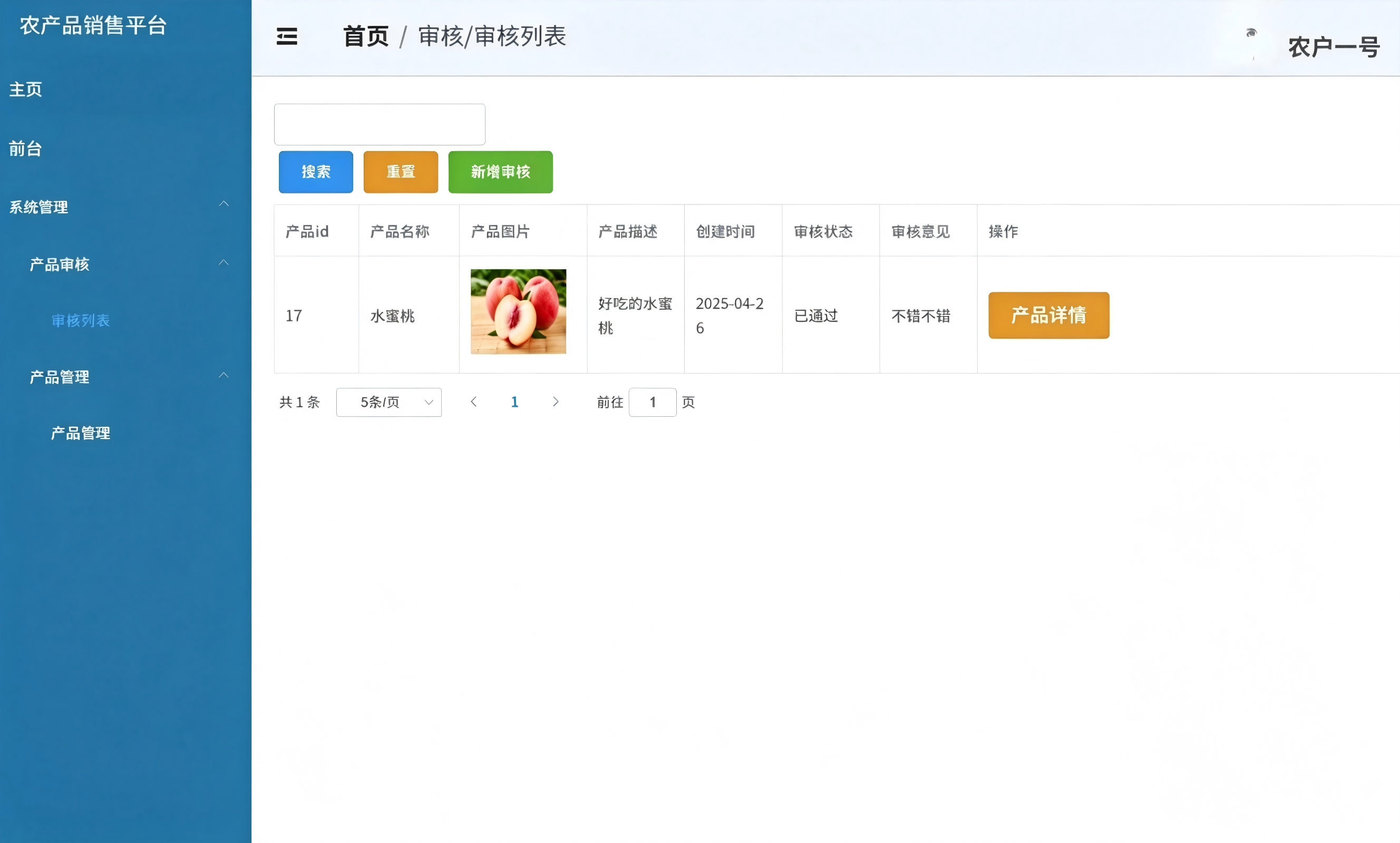Open the 水蜜桃 peach product image
The height and width of the screenshot is (843, 1400).
(518, 311)
